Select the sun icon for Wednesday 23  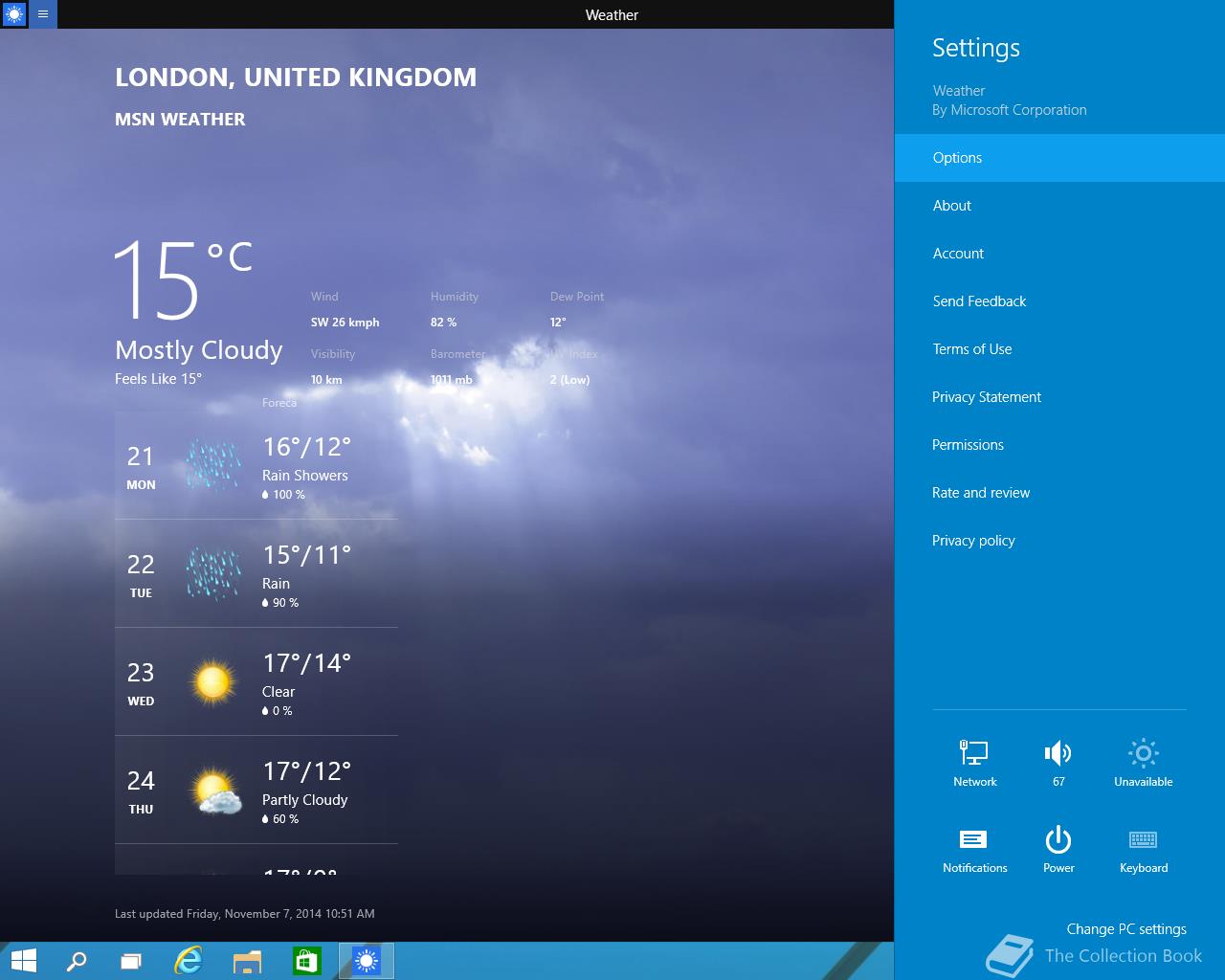(x=212, y=681)
